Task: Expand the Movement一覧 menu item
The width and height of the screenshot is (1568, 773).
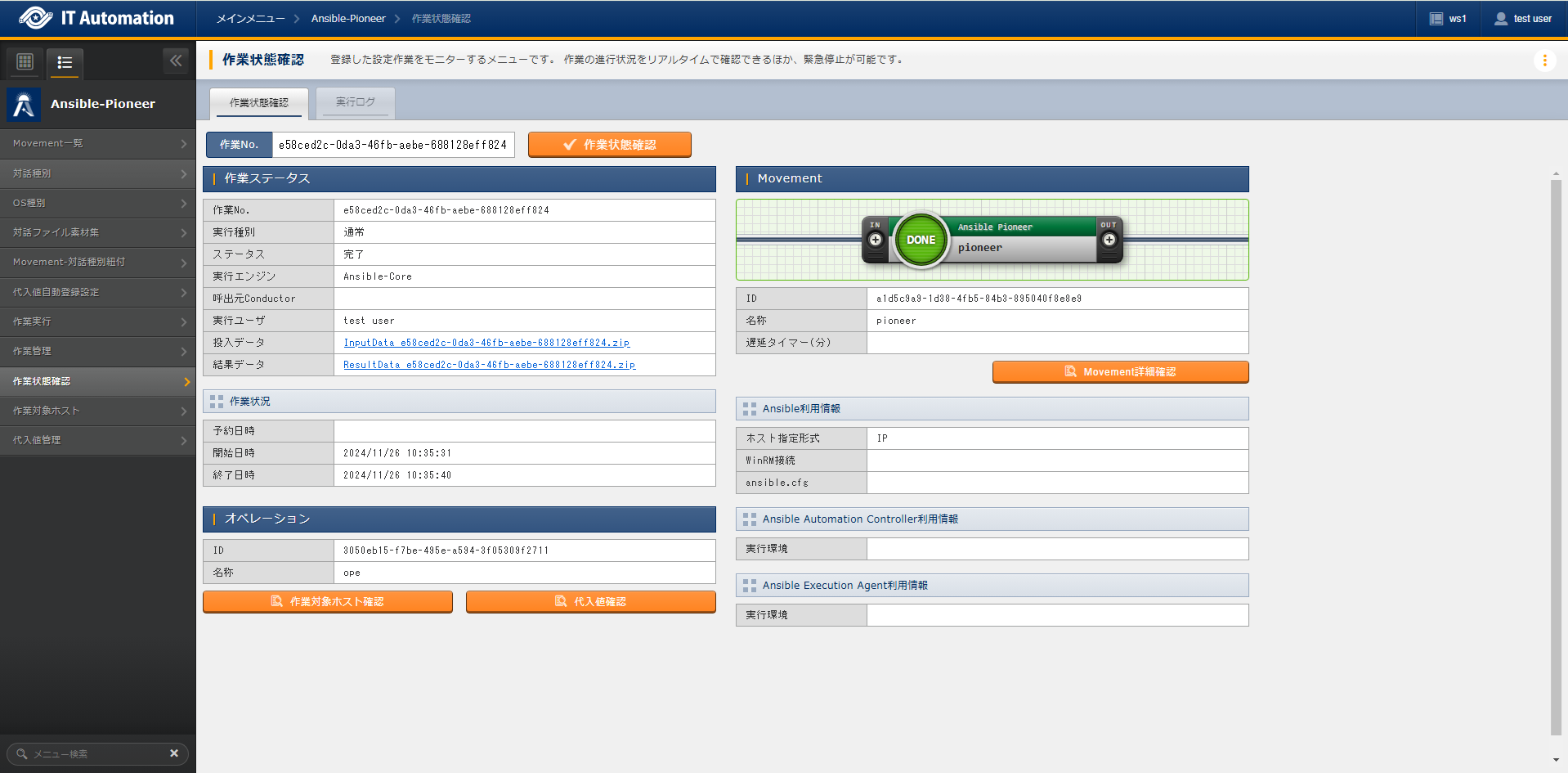Action: (98, 143)
